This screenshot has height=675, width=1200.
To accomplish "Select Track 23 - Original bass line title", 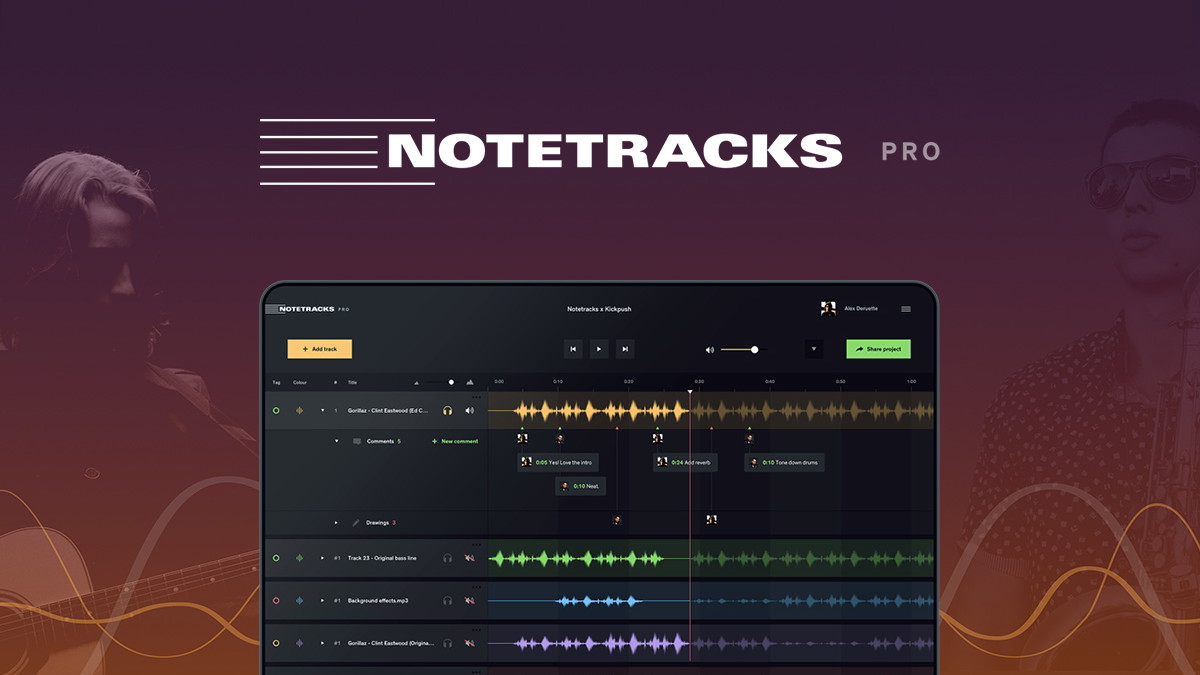I will [382, 558].
